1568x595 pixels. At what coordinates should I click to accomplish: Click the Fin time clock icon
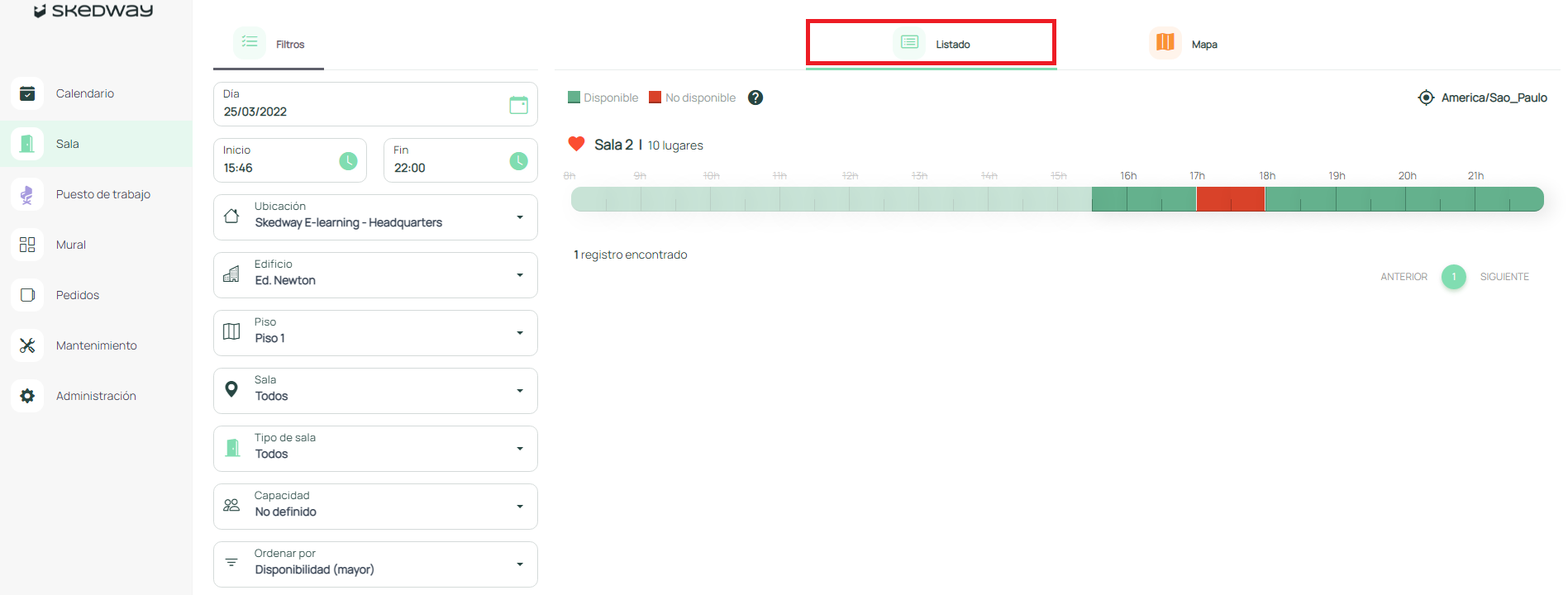(x=518, y=161)
